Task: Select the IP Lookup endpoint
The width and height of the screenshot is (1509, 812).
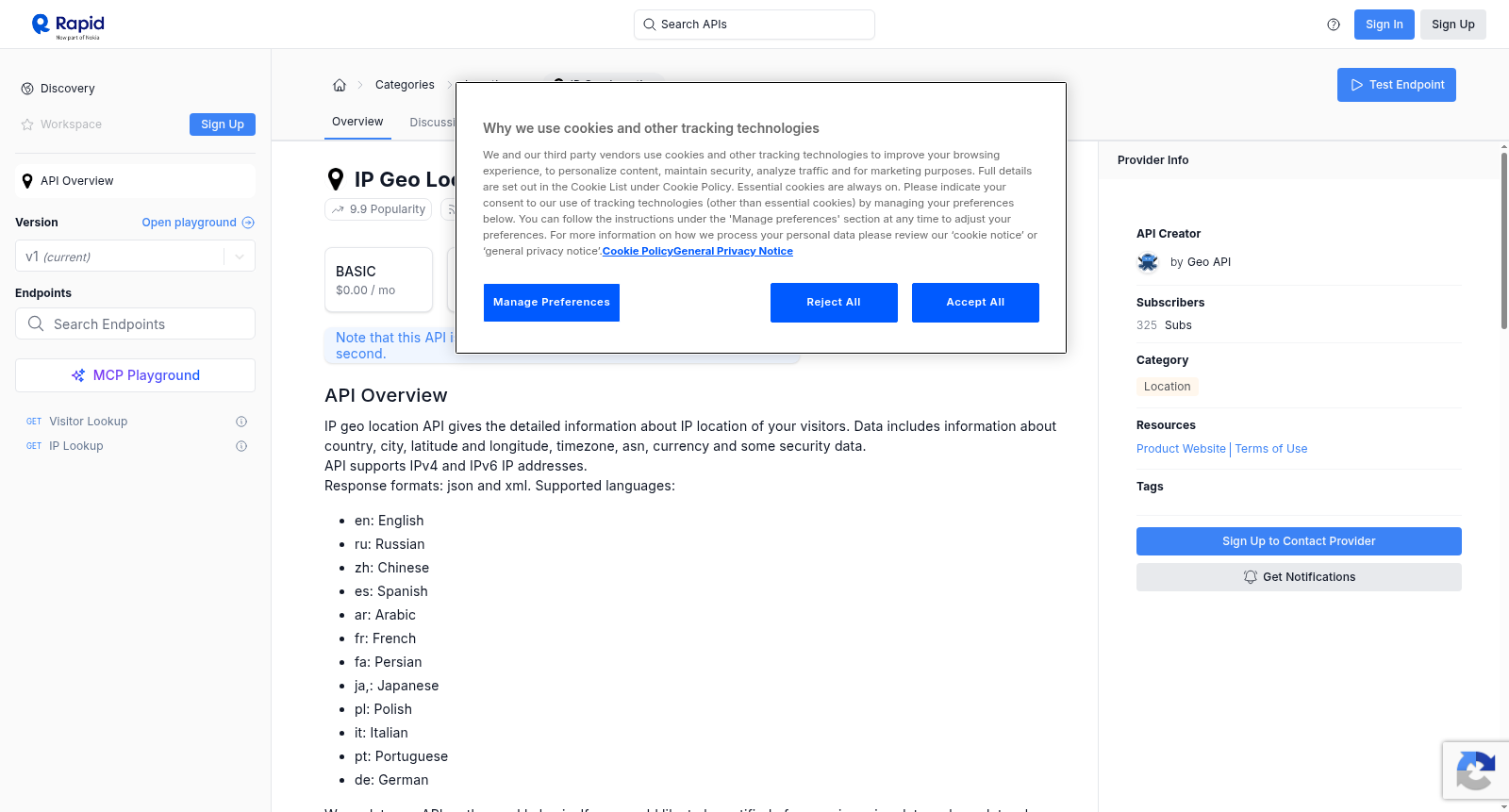Action: pos(75,446)
